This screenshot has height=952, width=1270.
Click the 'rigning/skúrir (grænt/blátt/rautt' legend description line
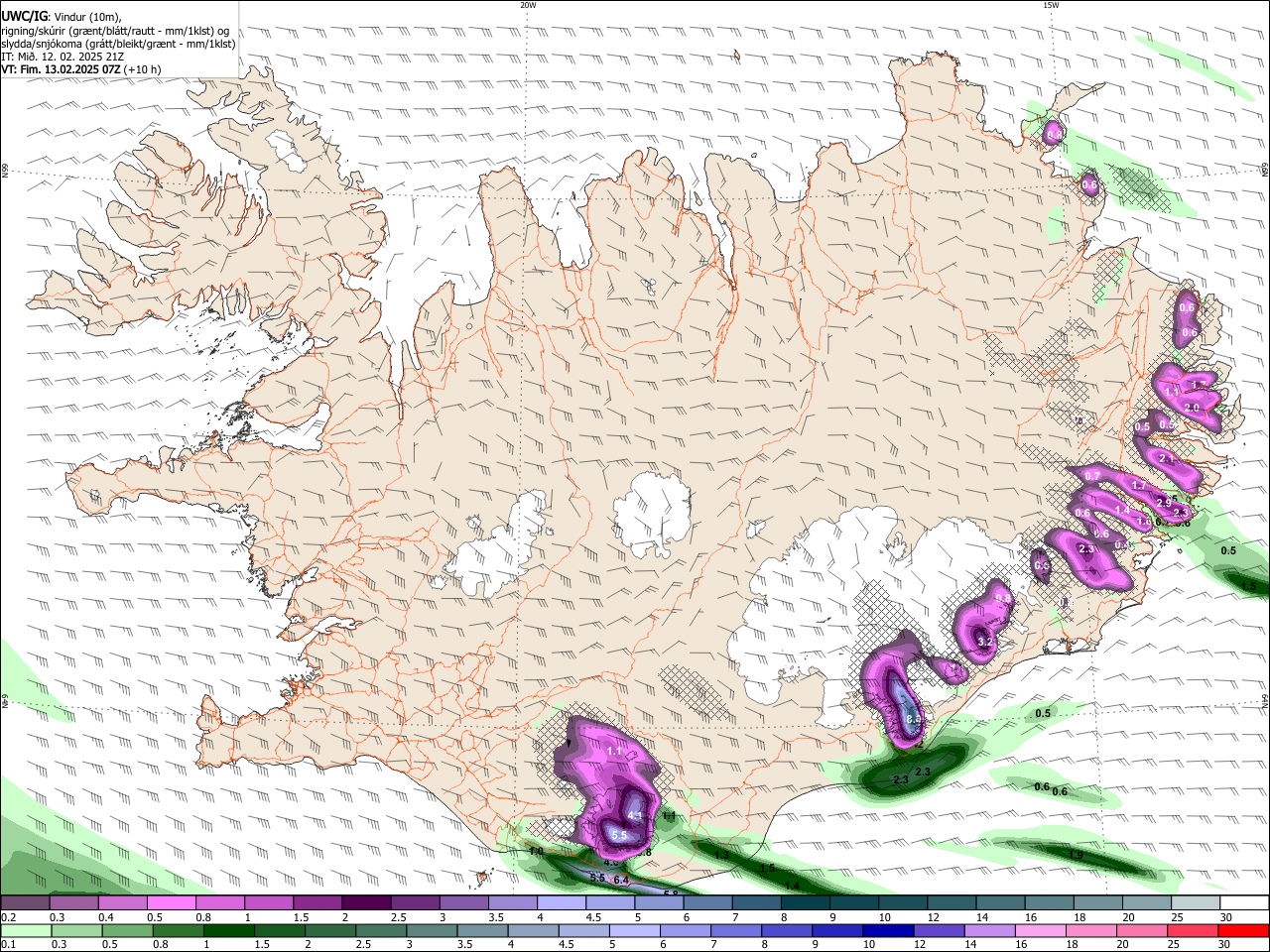pyautogui.click(x=117, y=30)
